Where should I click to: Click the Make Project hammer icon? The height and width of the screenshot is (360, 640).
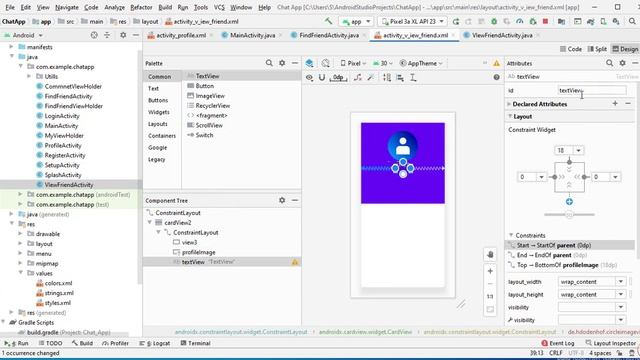329,21
